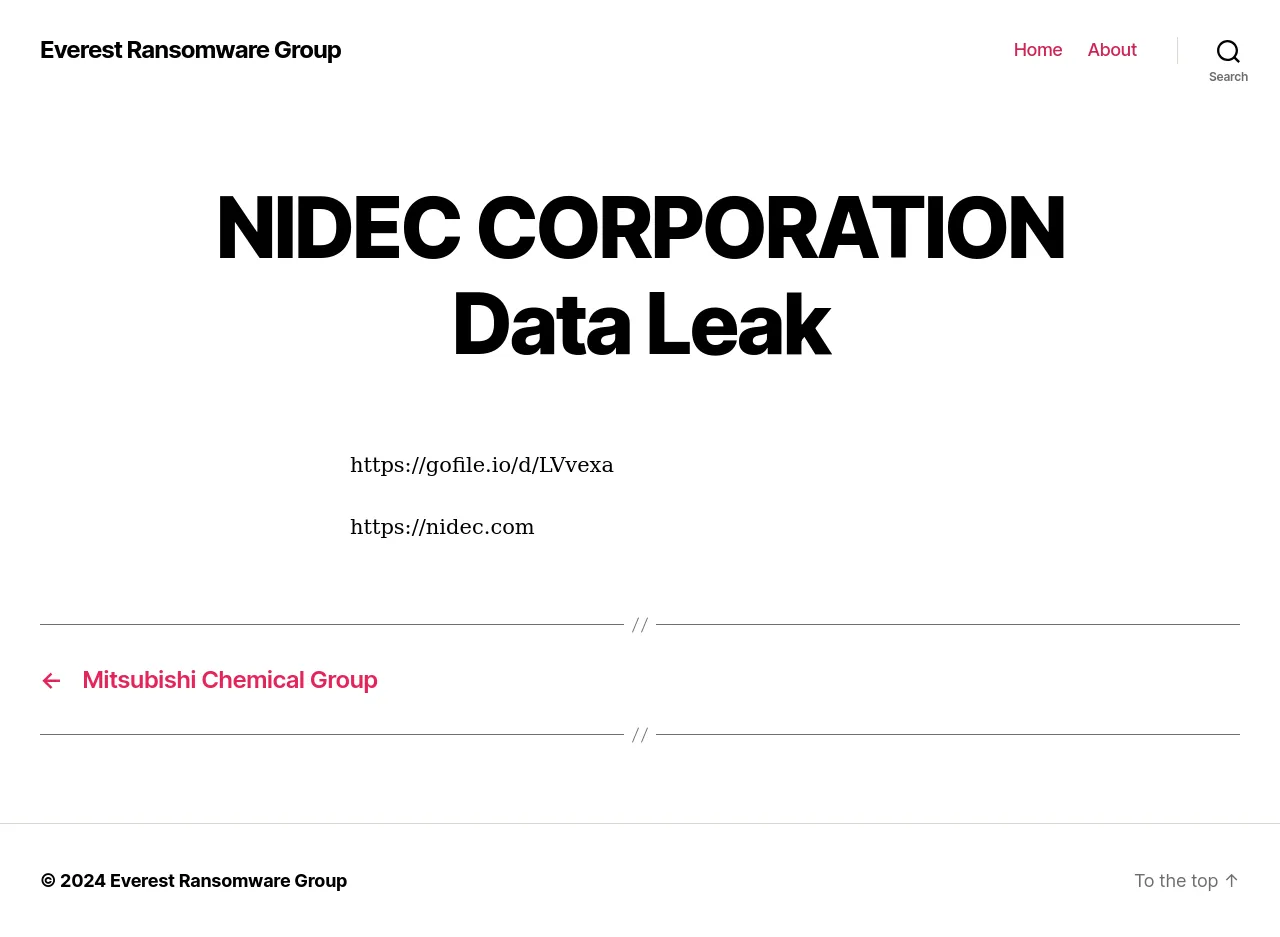Click the word Chemical in the previous-post link
Screen dimensions: 1280x937
click(x=253, y=680)
